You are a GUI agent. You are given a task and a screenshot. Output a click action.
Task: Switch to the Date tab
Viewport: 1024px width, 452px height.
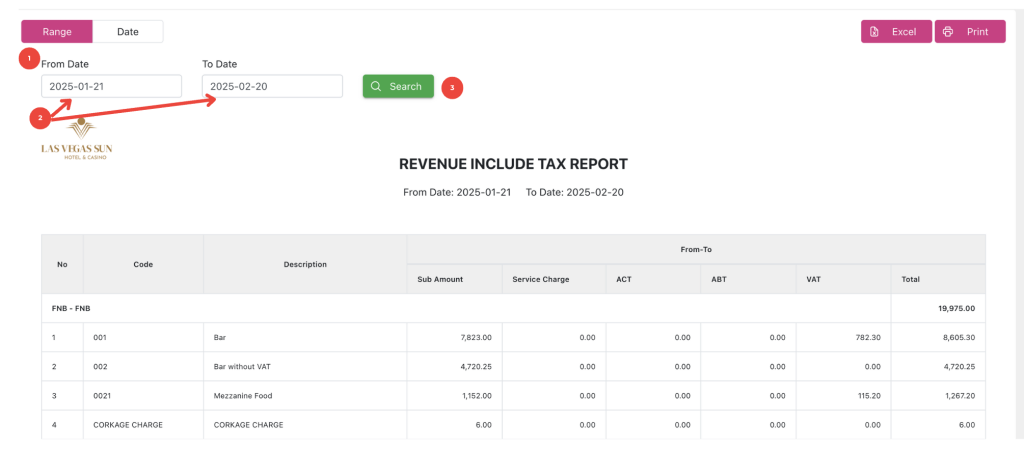pos(128,32)
